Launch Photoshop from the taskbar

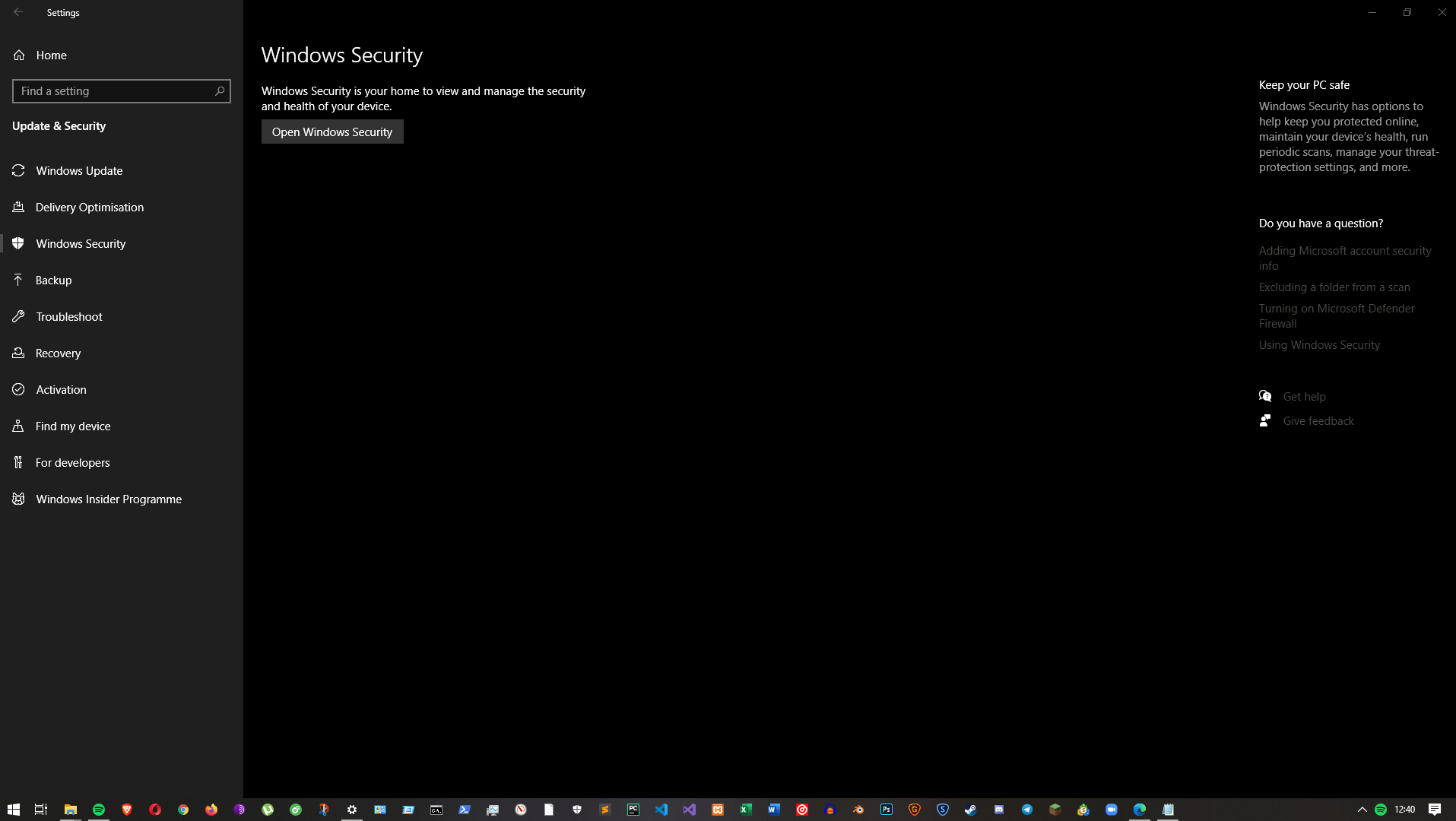(x=886, y=810)
